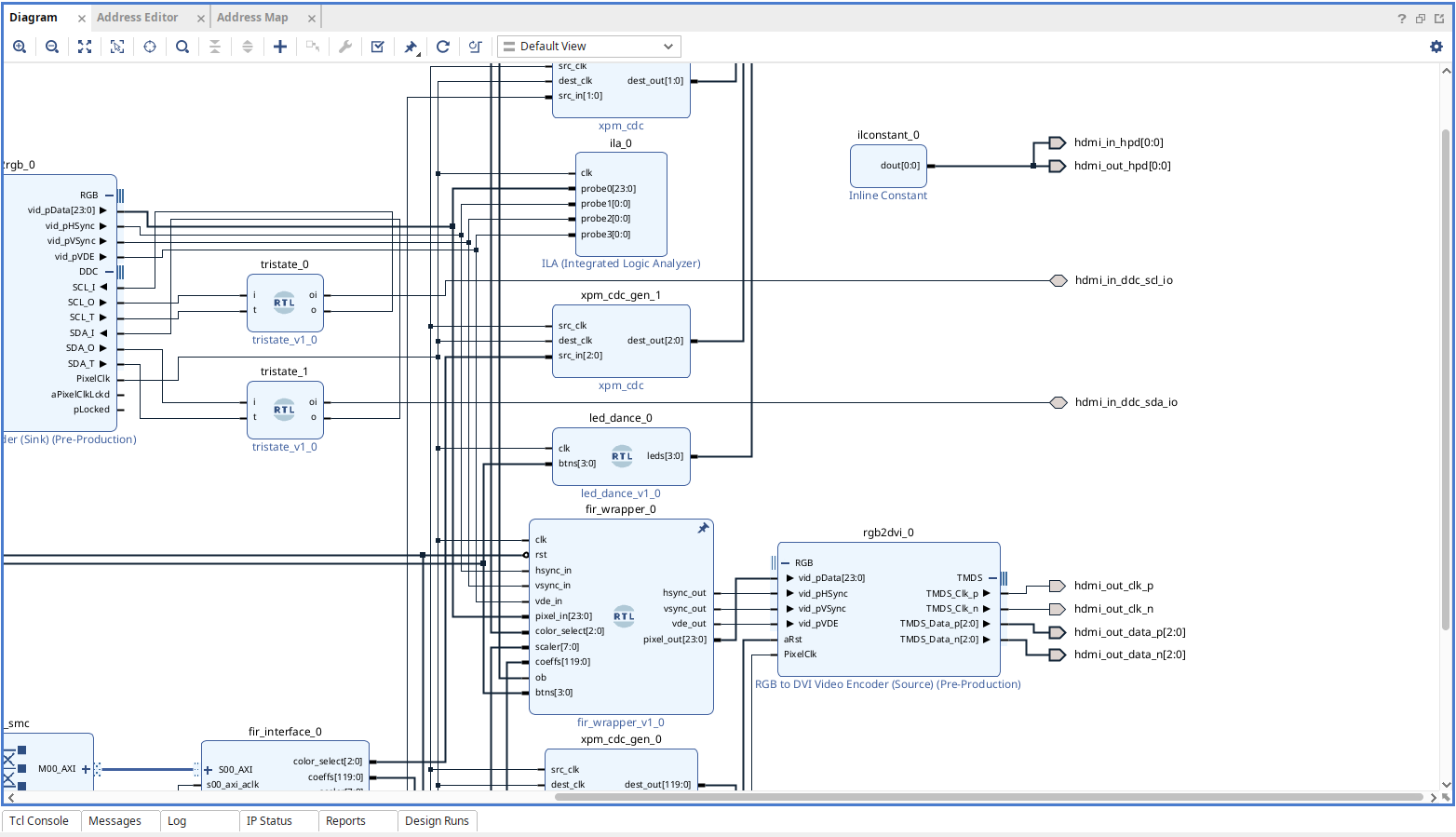Open the Tcl Console tab

39,821
